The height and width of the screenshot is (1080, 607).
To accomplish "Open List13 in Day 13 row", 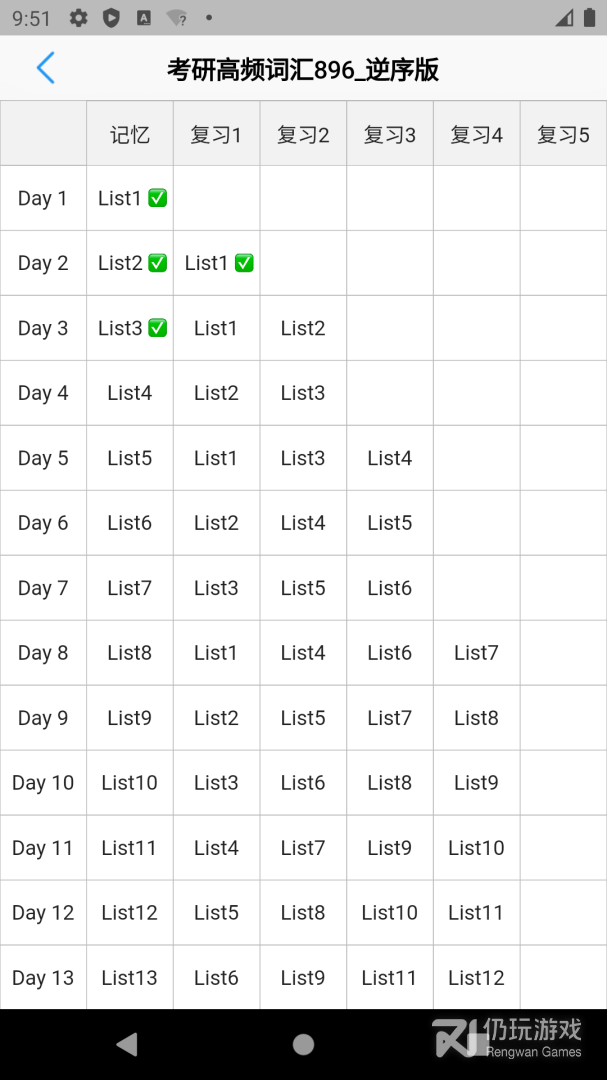I will click(x=130, y=978).
